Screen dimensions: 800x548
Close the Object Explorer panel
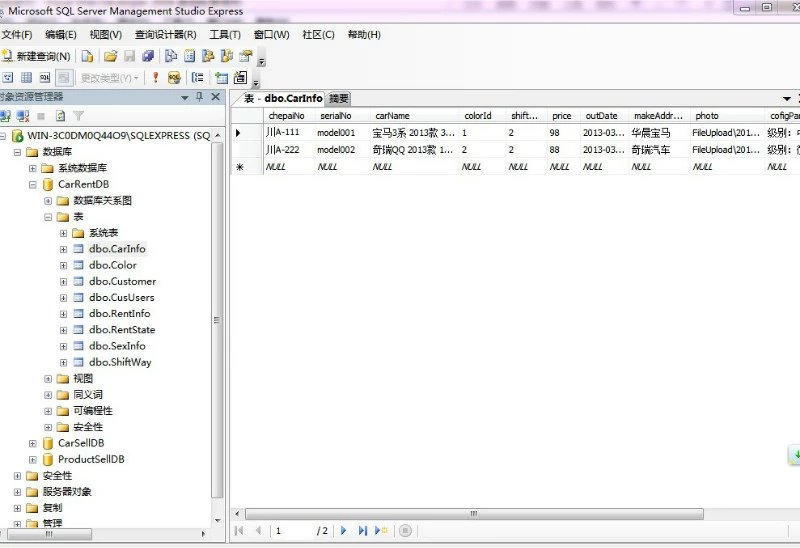(216, 96)
